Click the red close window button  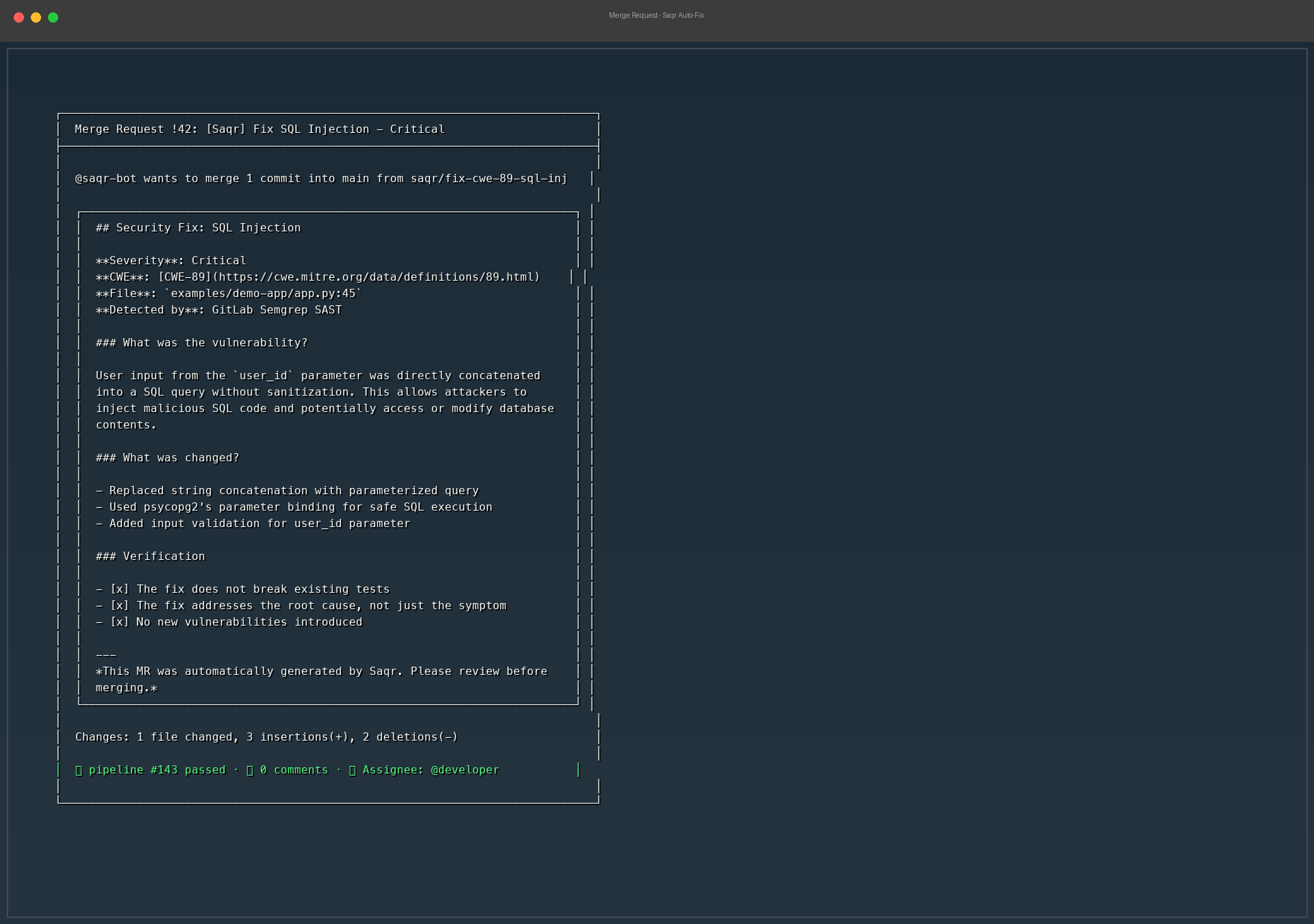tap(18, 18)
